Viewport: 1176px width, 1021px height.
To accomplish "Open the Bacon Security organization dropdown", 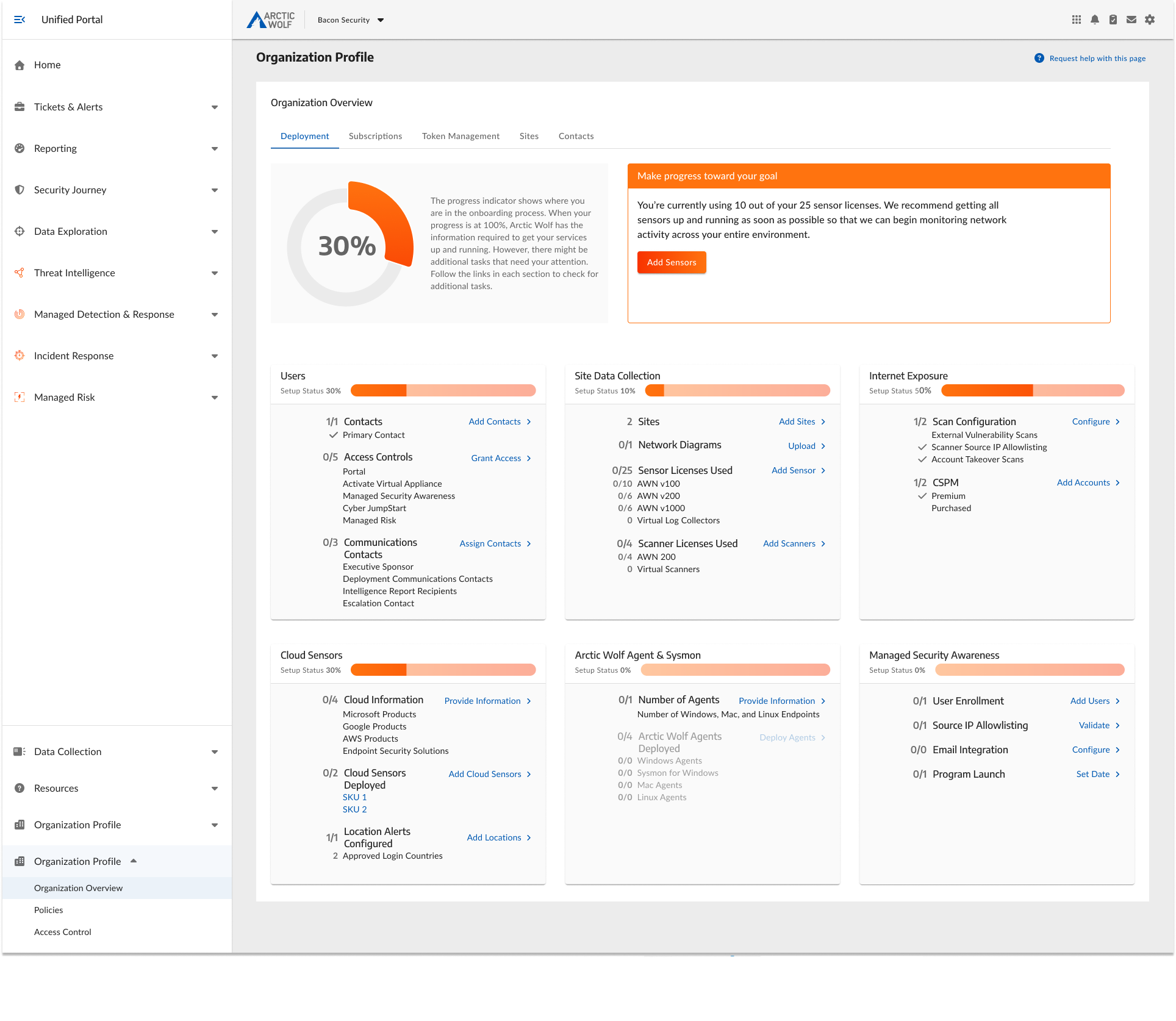I will [x=351, y=20].
